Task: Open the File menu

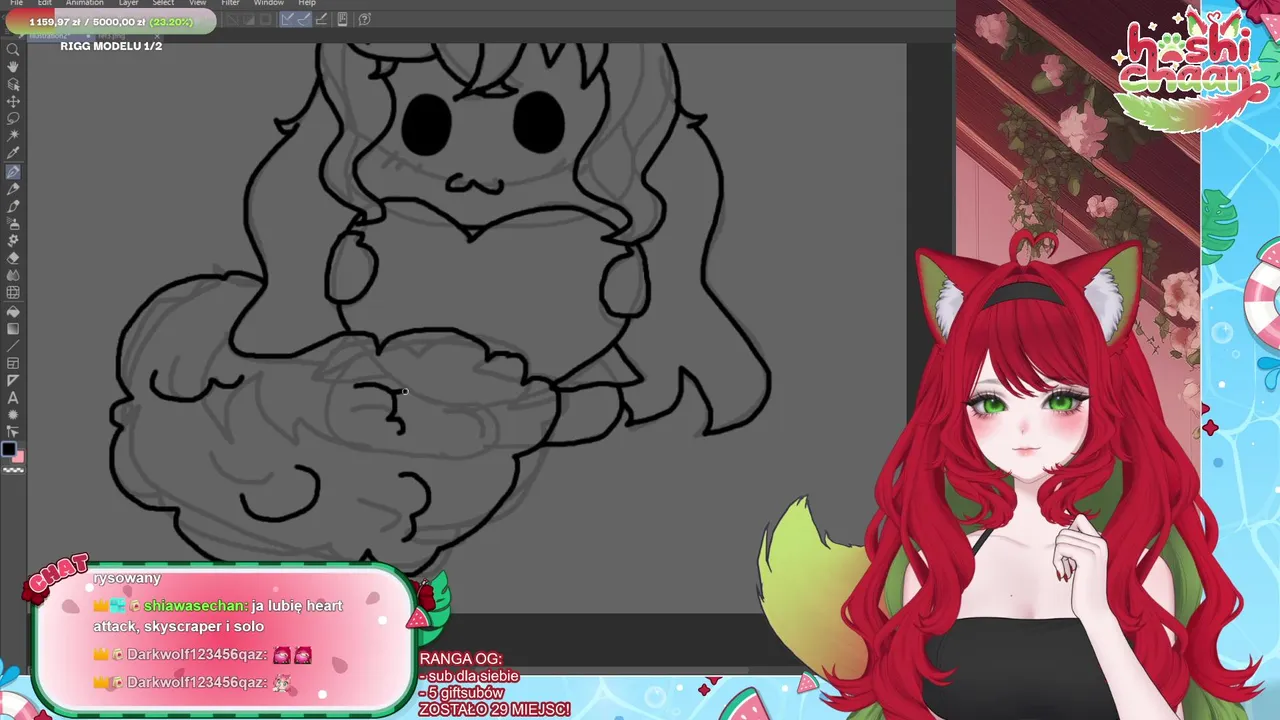Action: [x=16, y=3]
